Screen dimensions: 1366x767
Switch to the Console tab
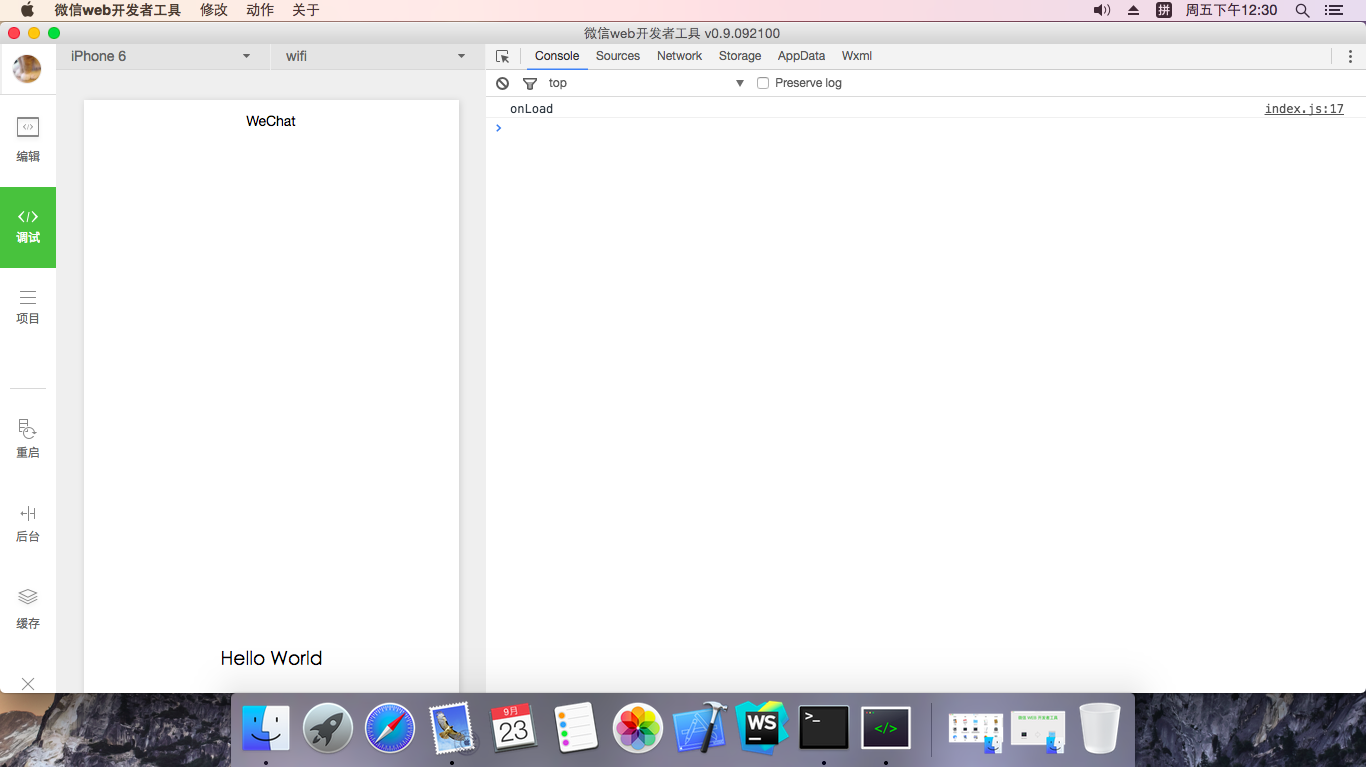[557, 56]
